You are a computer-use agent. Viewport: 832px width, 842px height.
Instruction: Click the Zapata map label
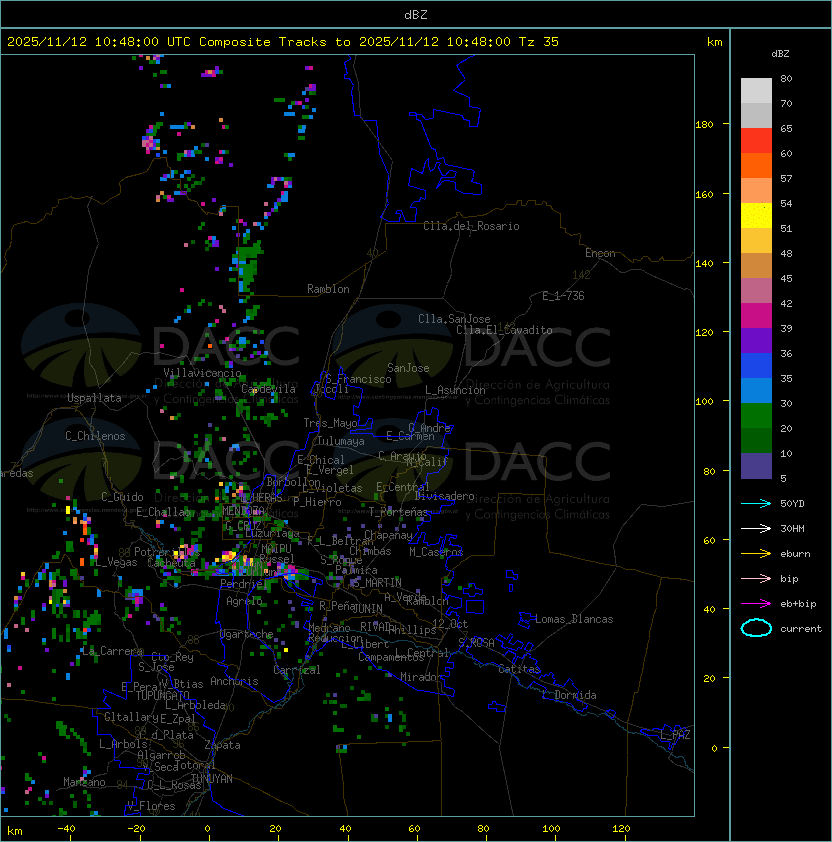click(x=222, y=745)
